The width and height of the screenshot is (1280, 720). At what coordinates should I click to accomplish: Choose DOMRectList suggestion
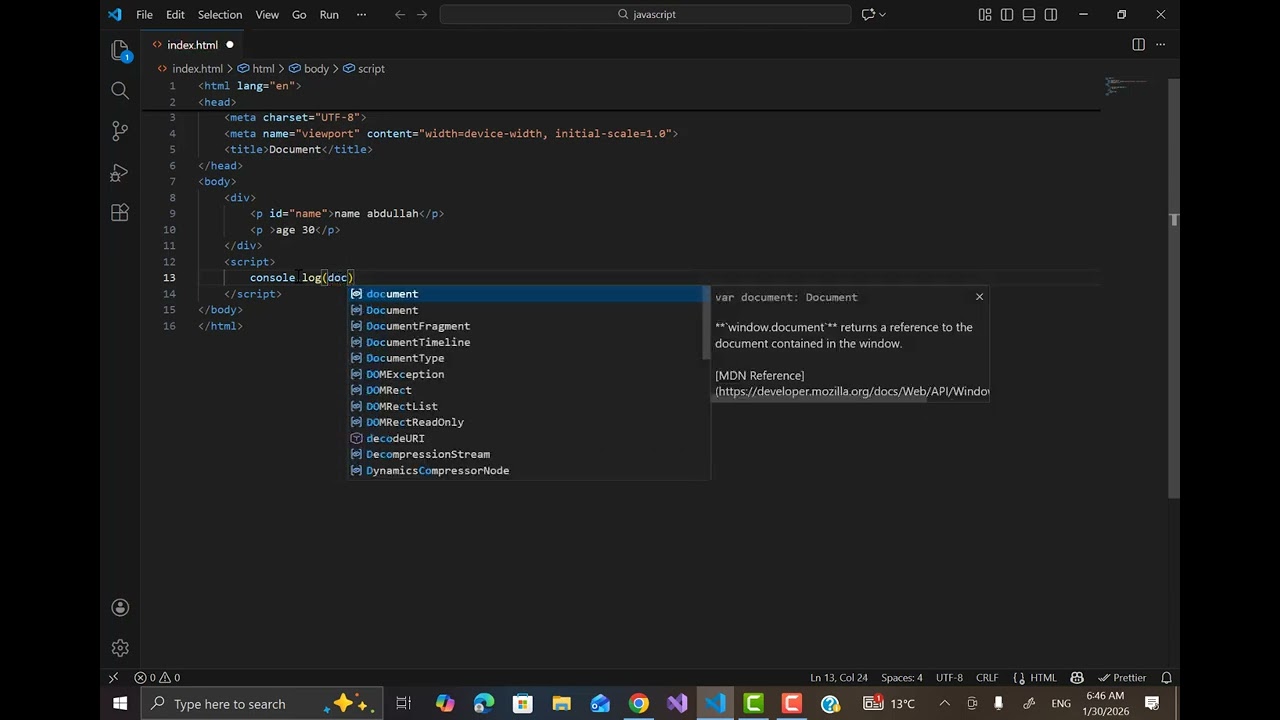pyautogui.click(x=527, y=406)
